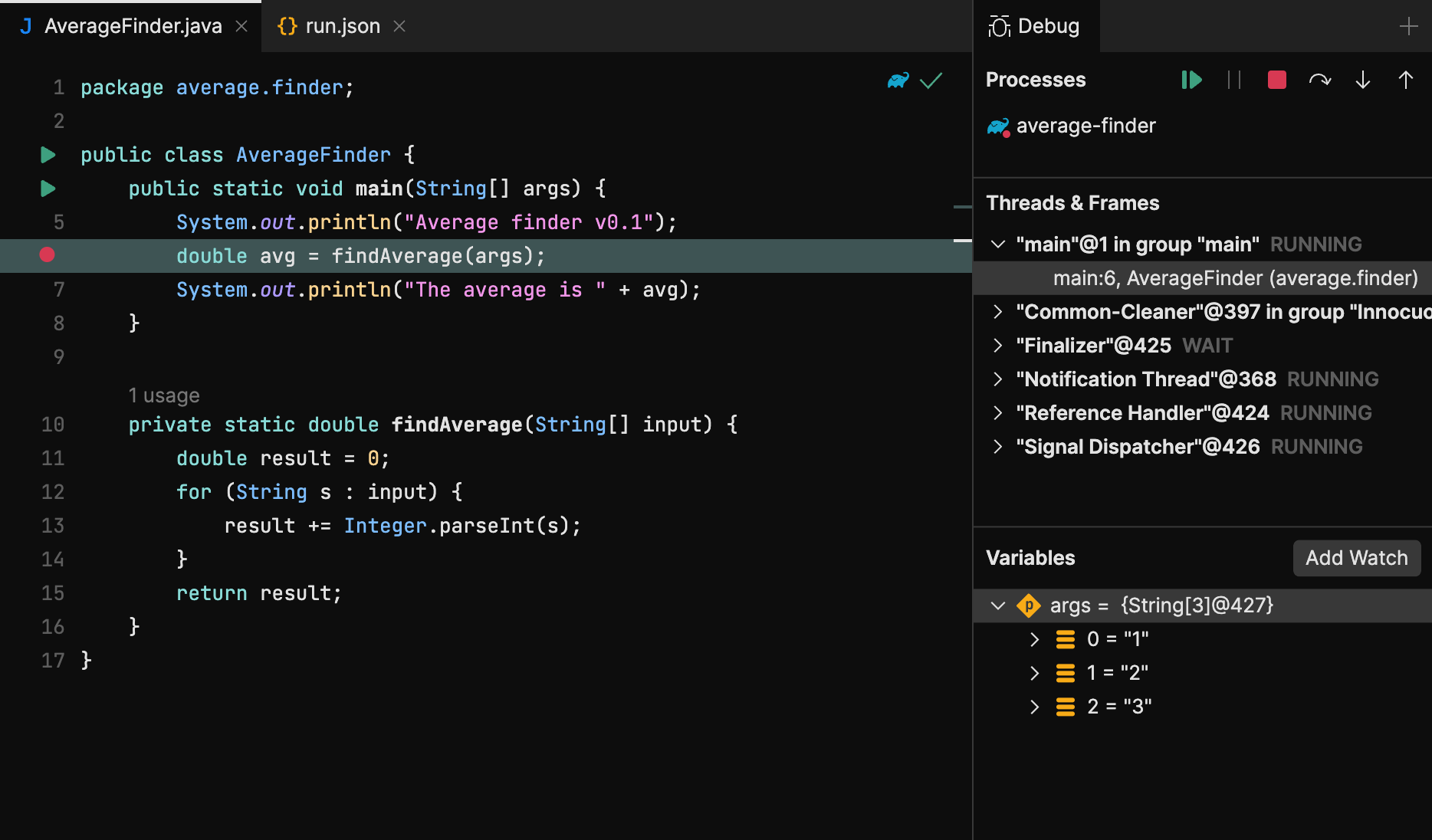Select the AverageFinder.java tab
Image resolution: width=1432 pixels, height=840 pixels.
(x=133, y=26)
